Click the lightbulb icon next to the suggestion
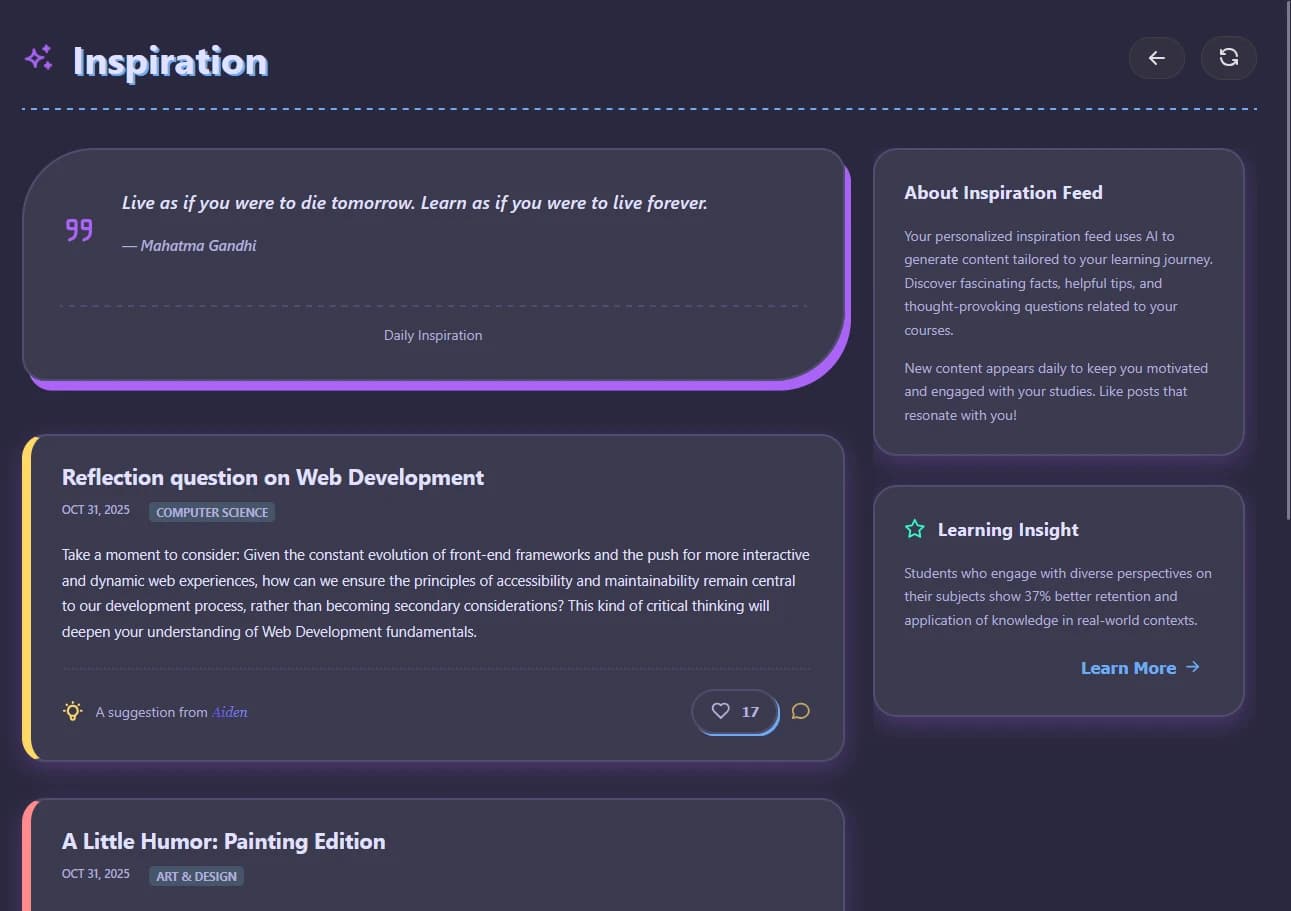This screenshot has height=911, width=1291. tap(72, 711)
